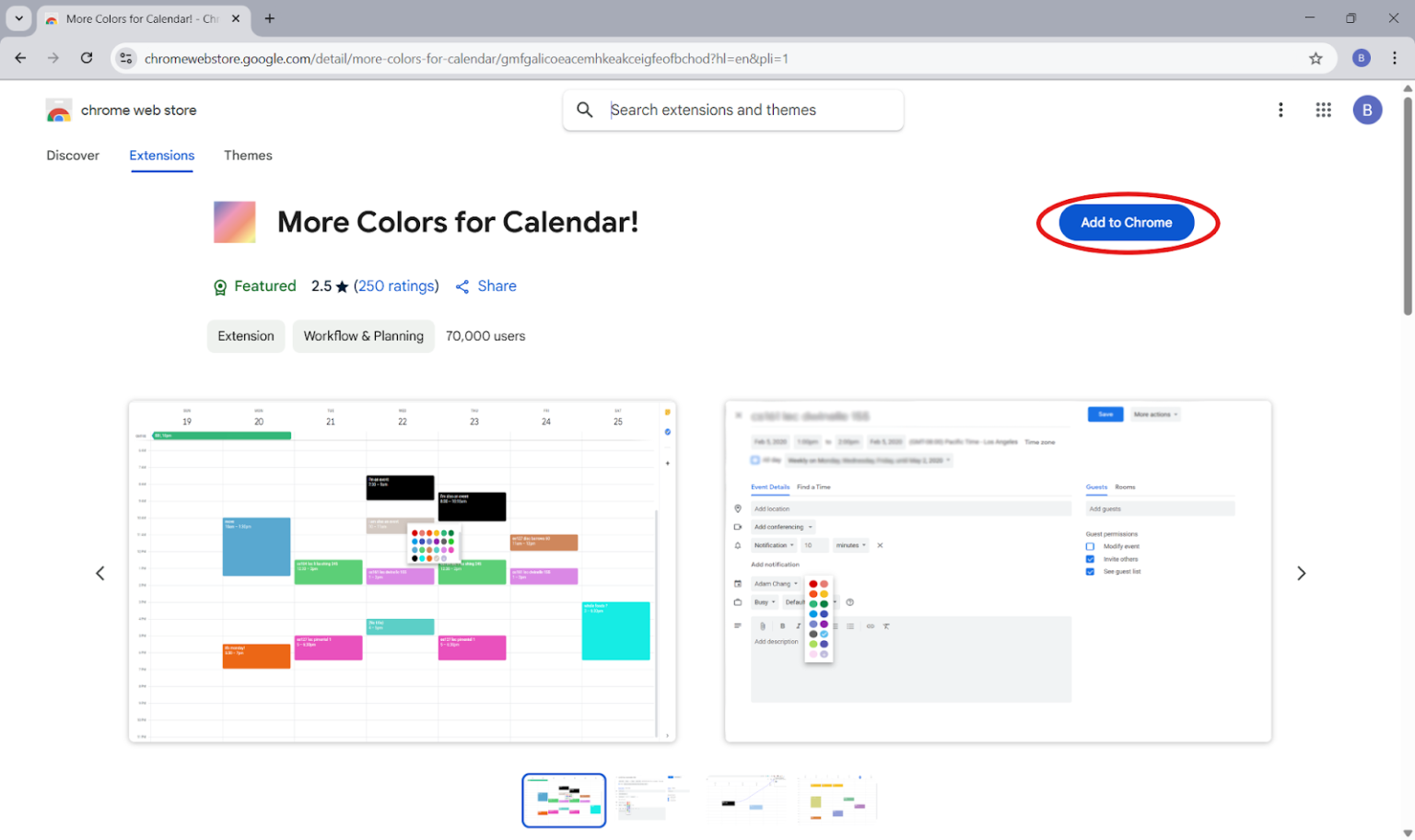Click the Featured badge icon
Screen dimensions: 1415x840
220,286
